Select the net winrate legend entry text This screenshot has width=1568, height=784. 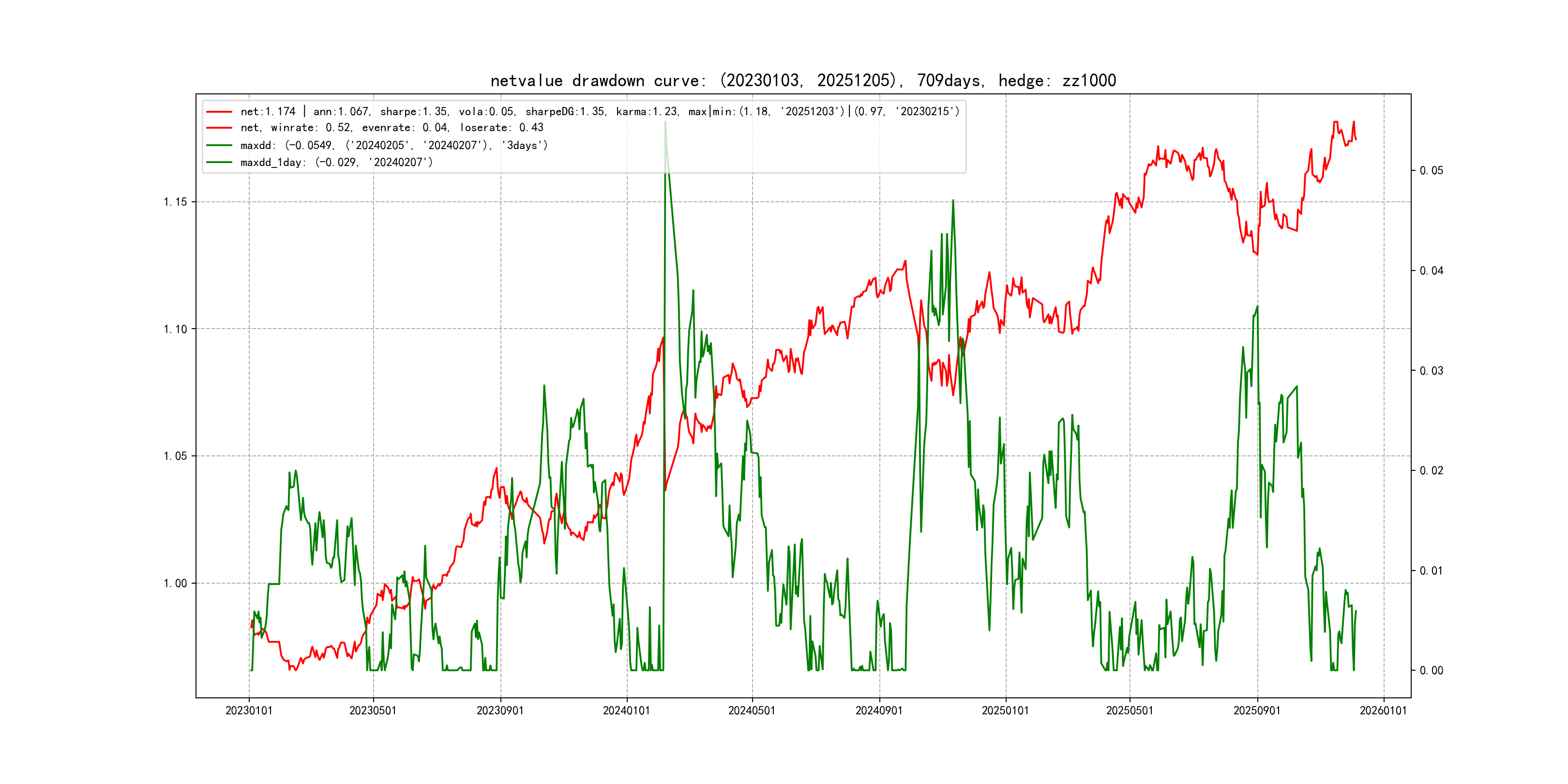pyautogui.click(x=392, y=128)
